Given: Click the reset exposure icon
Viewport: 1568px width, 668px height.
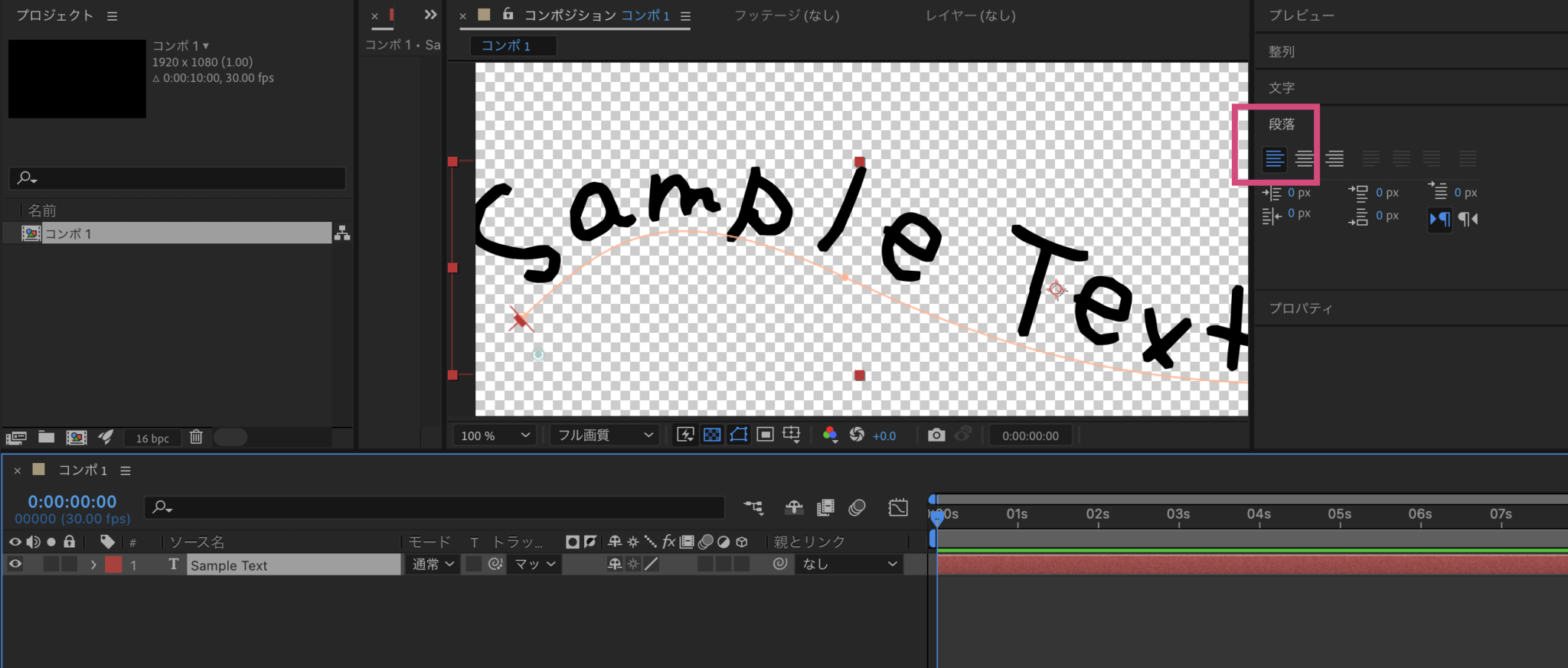Looking at the screenshot, I should tap(857, 435).
